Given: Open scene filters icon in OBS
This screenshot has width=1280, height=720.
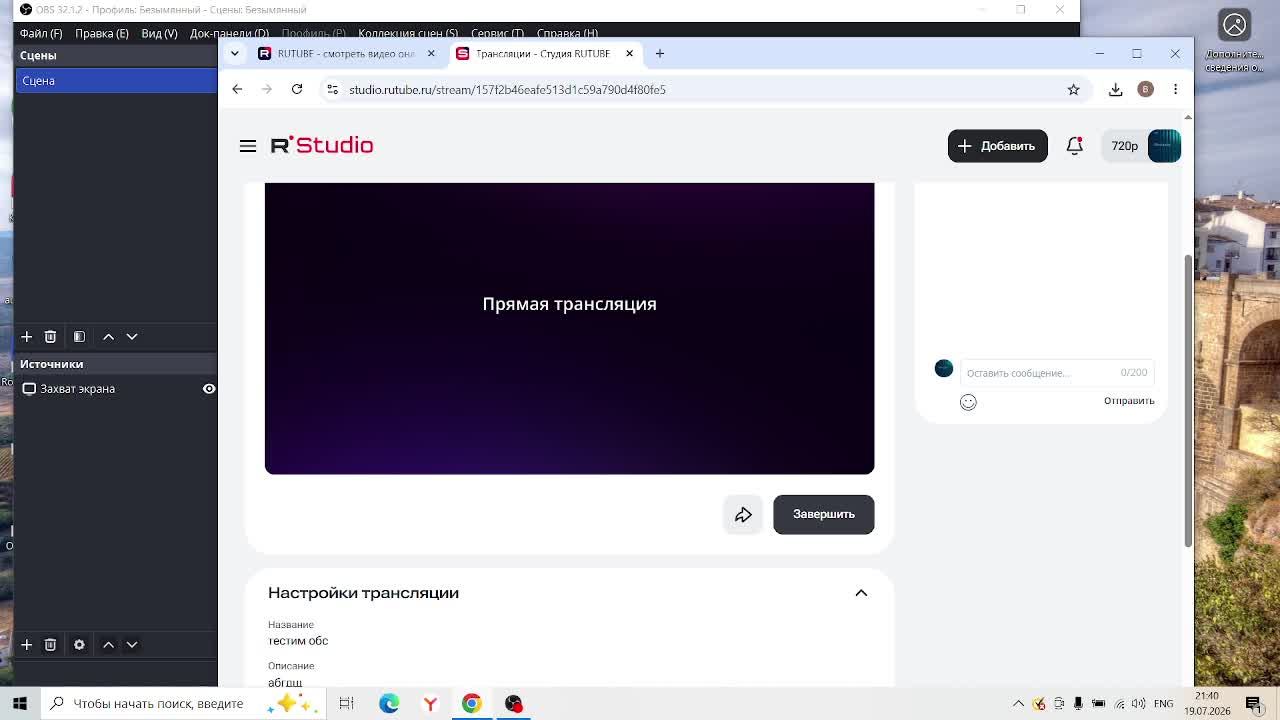Looking at the screenshot, I should tap(79, 337).
